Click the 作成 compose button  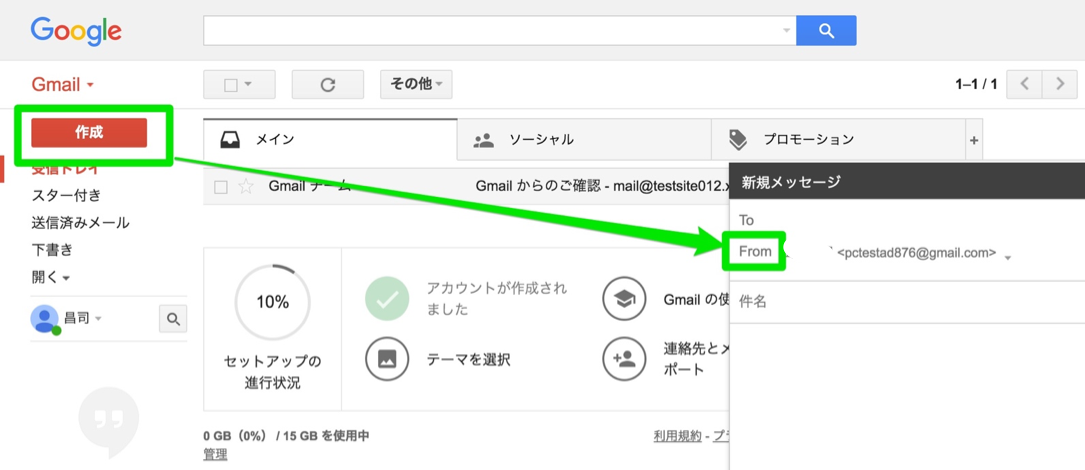pyautogui.click(x=89, y=132)
